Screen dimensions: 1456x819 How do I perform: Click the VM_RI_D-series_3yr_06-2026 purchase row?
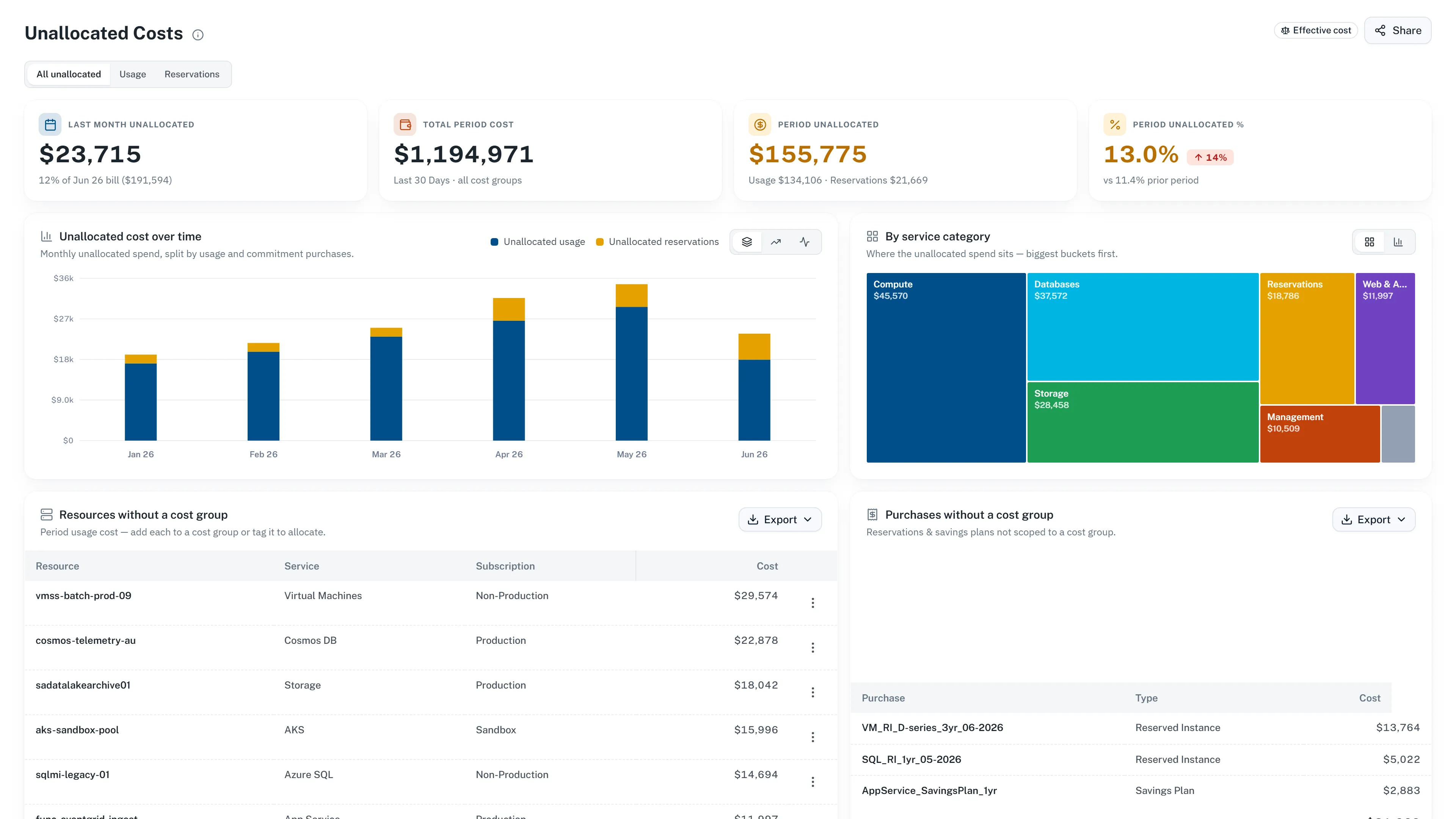coord(1141,728)
